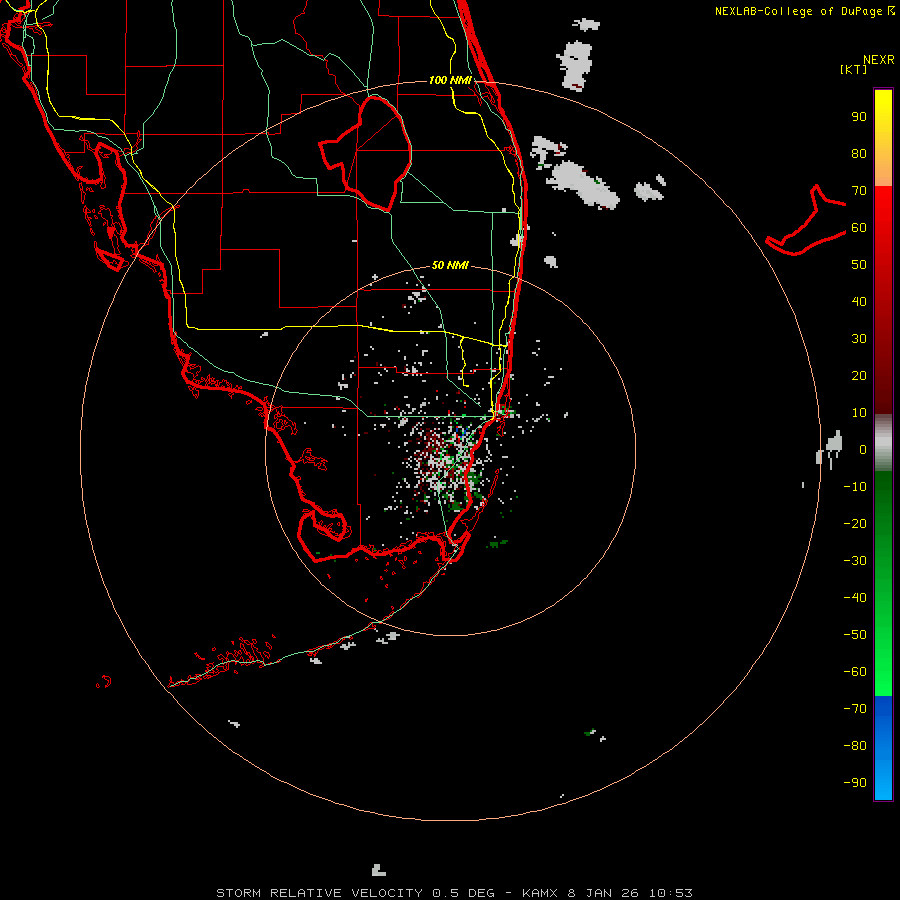Screen dimensions: 900x900
Task: Click the 40 value on the velocity scale
Action: [859, 301]
